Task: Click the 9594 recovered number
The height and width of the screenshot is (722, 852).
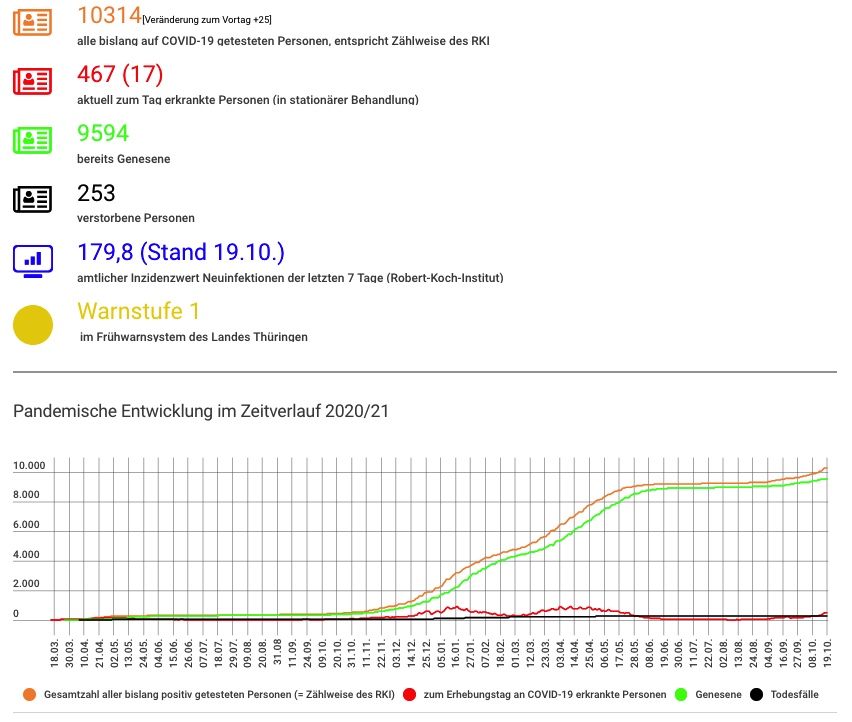Action: pyautogui.click(x=103, y=133)
